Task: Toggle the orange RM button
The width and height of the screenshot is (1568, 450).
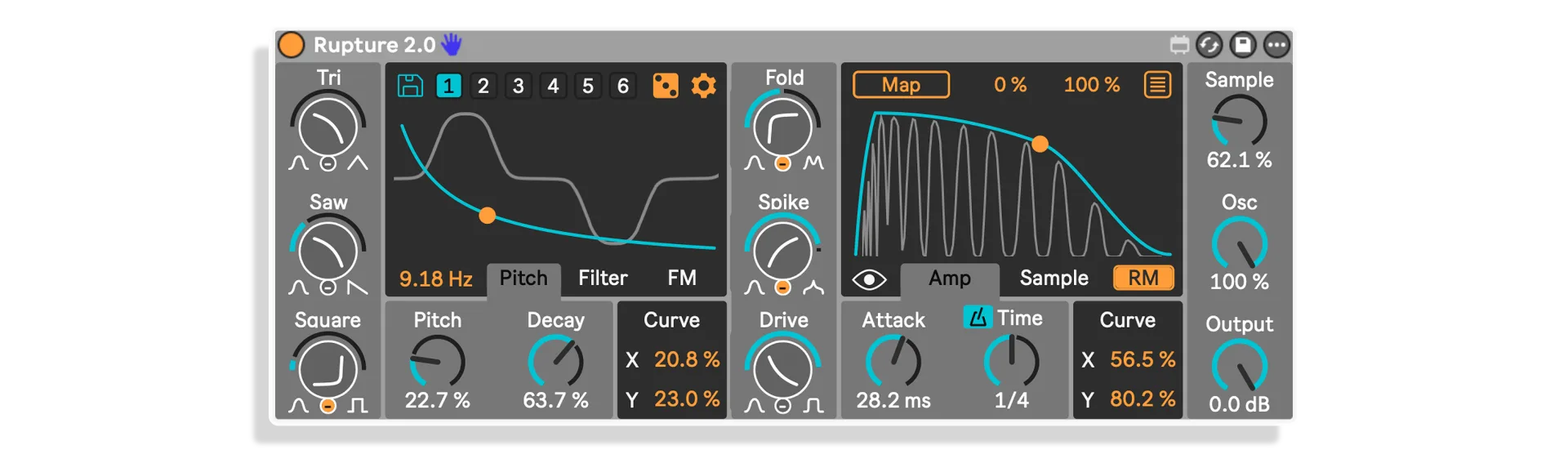Action: (x=1143, y=278)
